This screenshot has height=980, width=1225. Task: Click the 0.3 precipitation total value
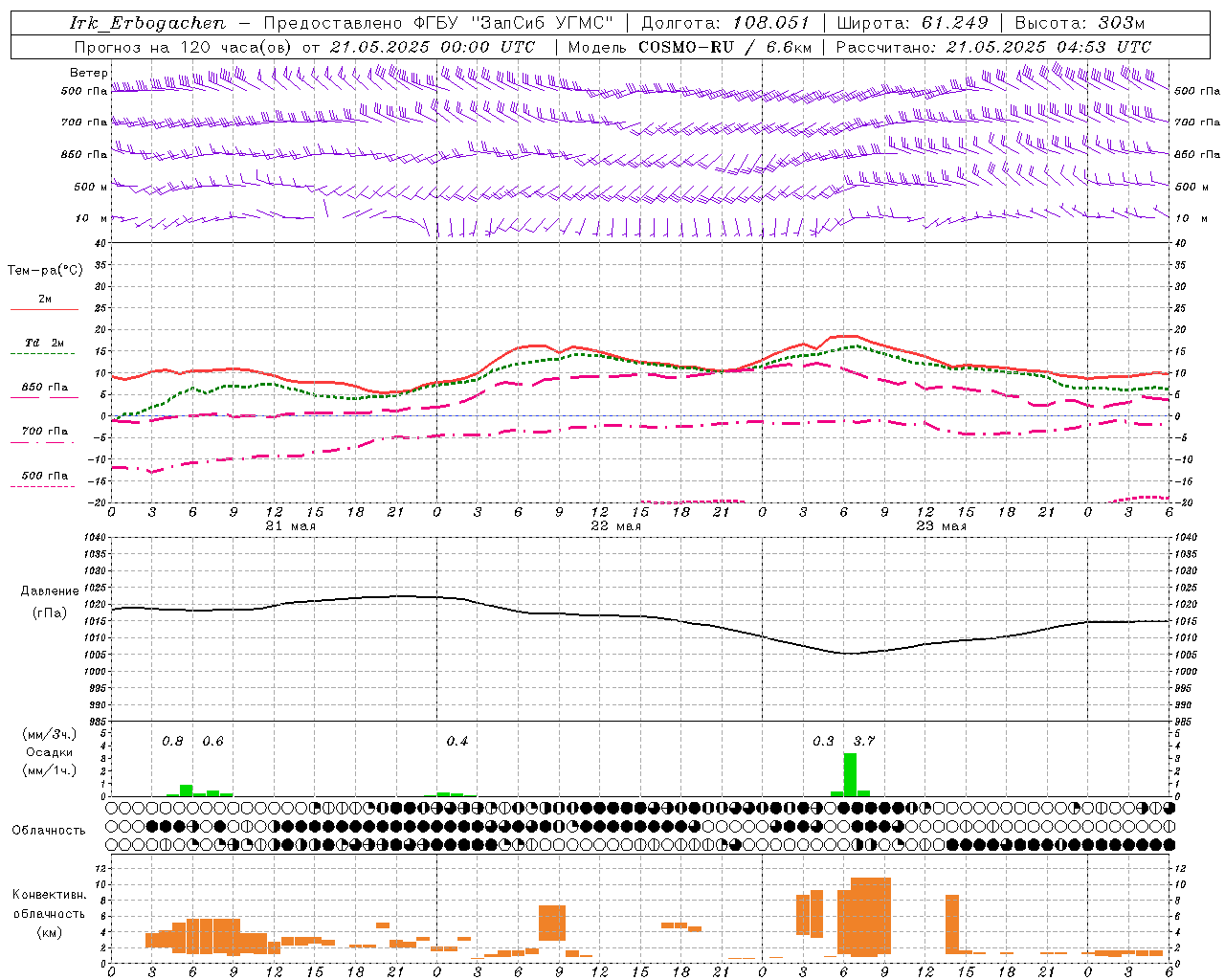(x=823, y=741)
